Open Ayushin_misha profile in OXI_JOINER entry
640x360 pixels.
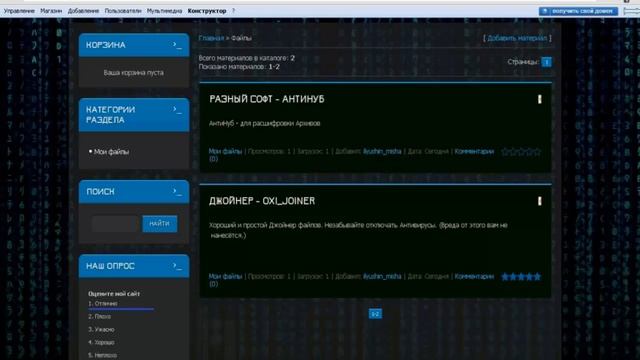pyautogui.click(x=382, y=276)
